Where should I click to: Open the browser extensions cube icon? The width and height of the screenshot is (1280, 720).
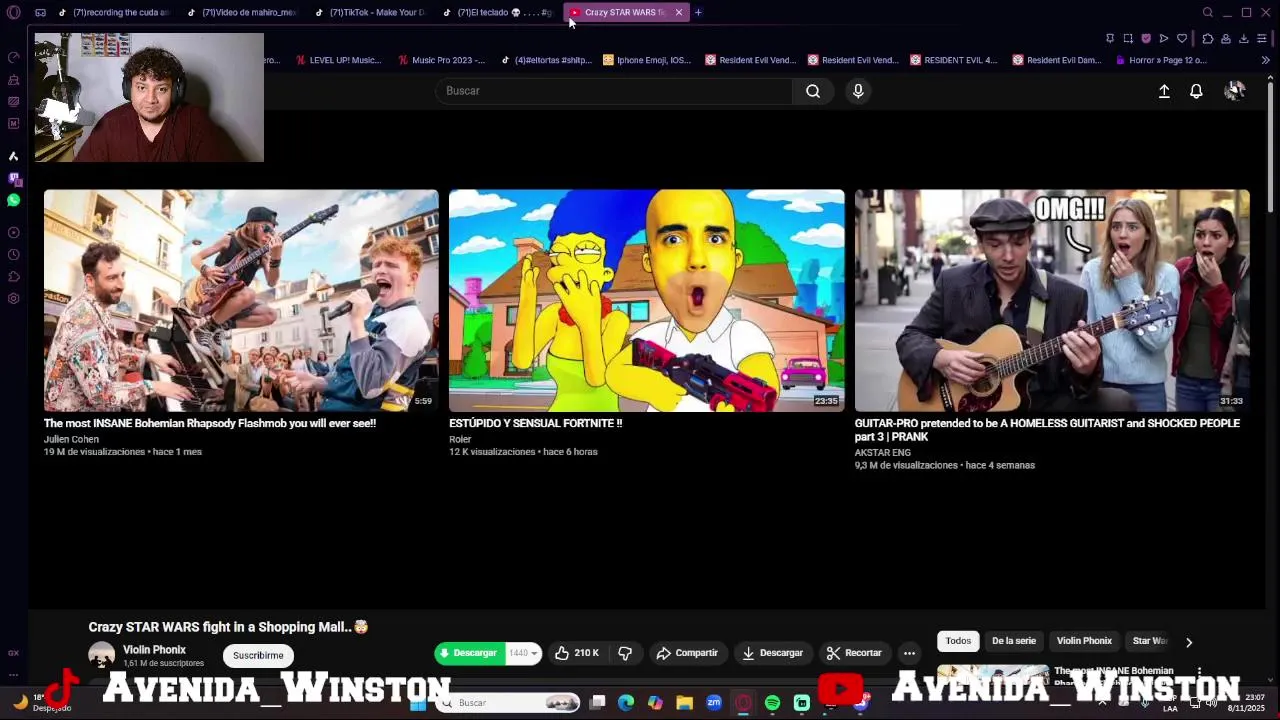point(1208,38)
